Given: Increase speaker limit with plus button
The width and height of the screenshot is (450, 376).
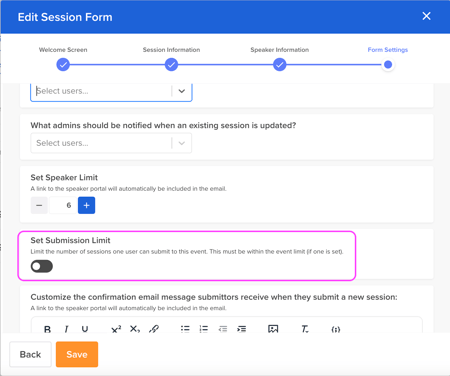Looking at the screenshot, I should click(x=86, y=205).
